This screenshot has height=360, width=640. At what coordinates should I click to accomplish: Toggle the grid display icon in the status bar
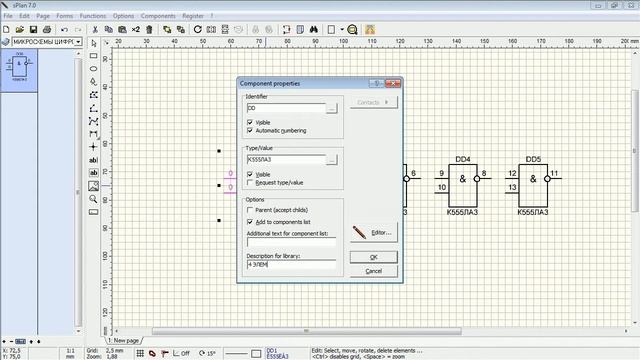(140, 353)
